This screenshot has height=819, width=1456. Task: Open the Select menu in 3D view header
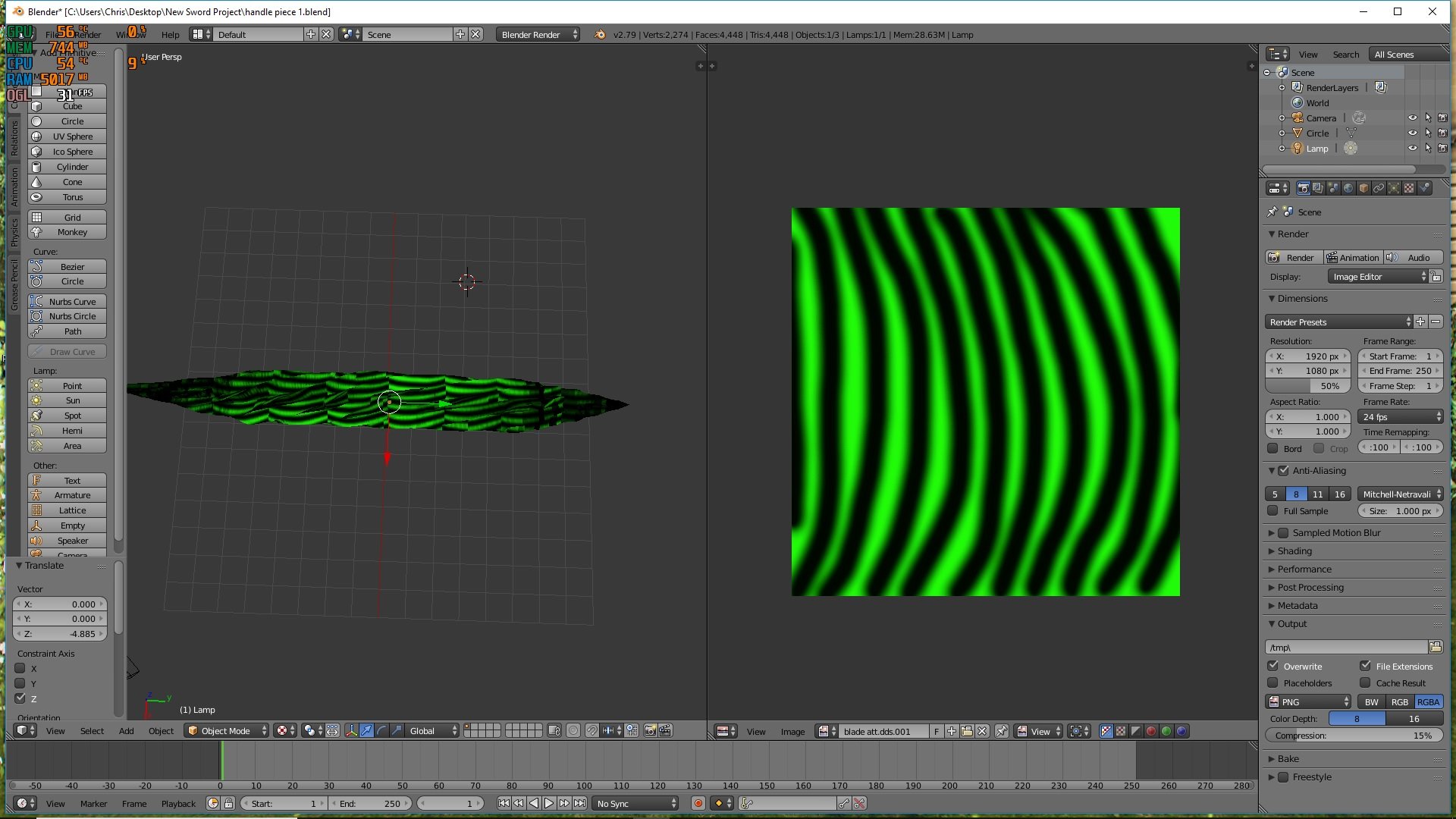pos(92,731)
